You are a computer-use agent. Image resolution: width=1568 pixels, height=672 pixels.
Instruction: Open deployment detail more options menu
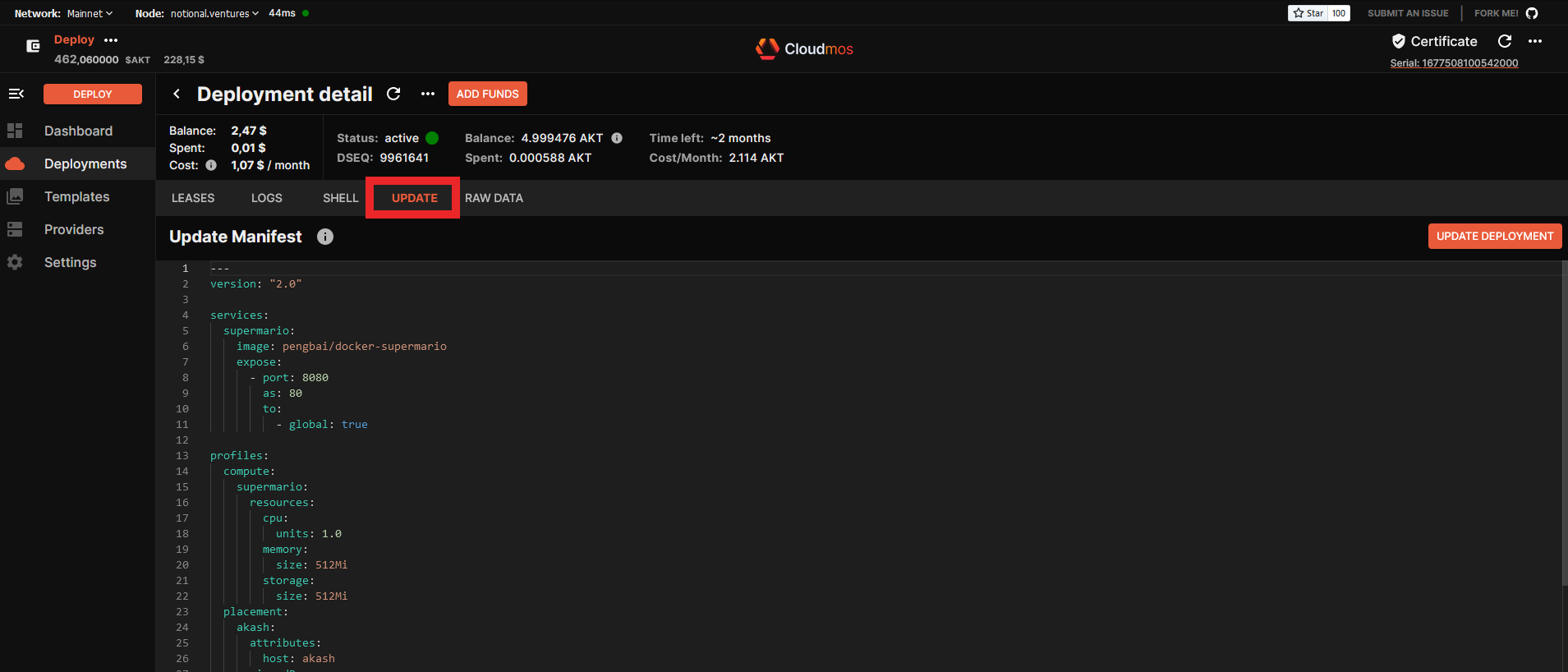tap(428, 94)
